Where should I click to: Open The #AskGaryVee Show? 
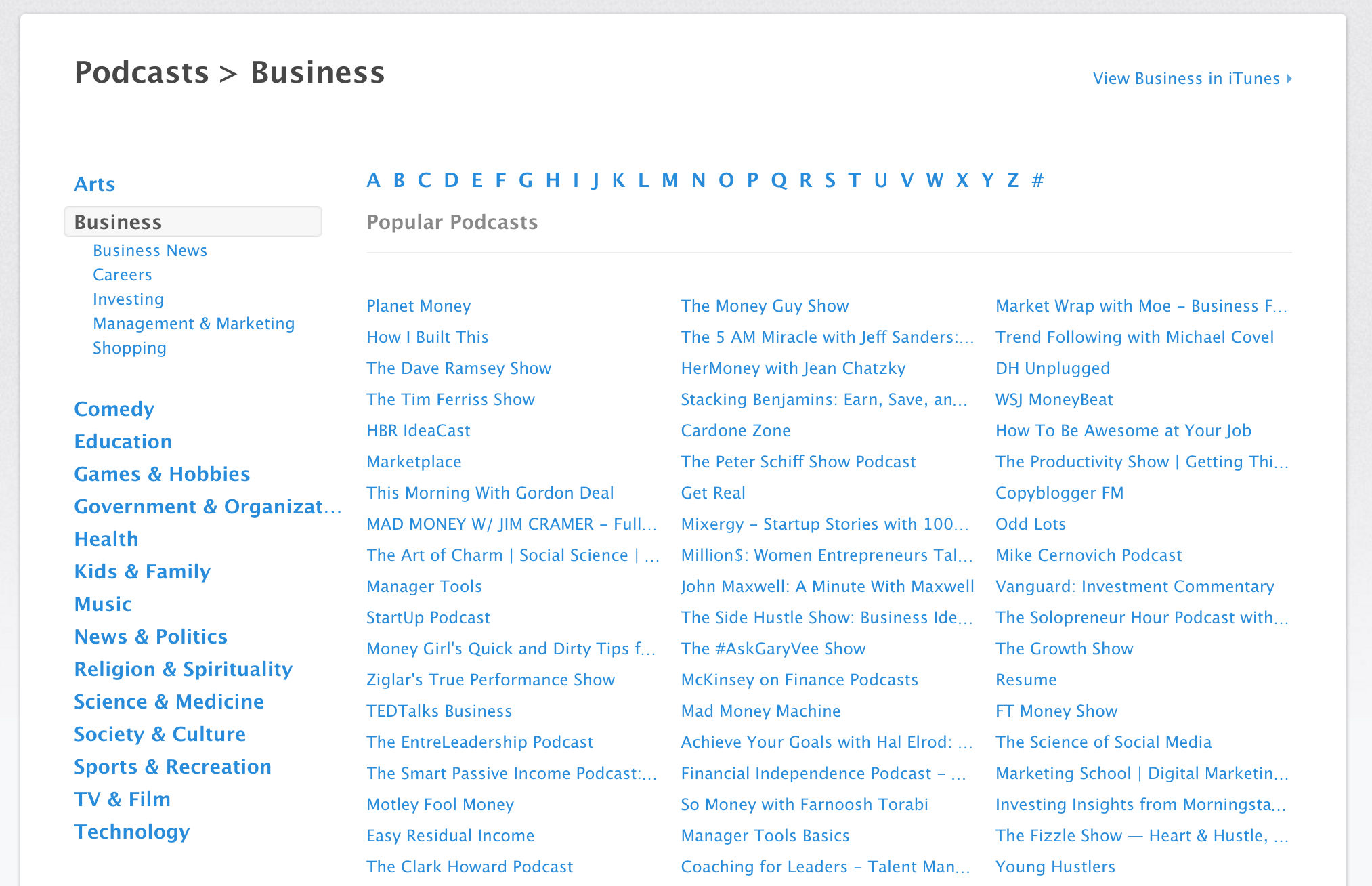(773, 648)
